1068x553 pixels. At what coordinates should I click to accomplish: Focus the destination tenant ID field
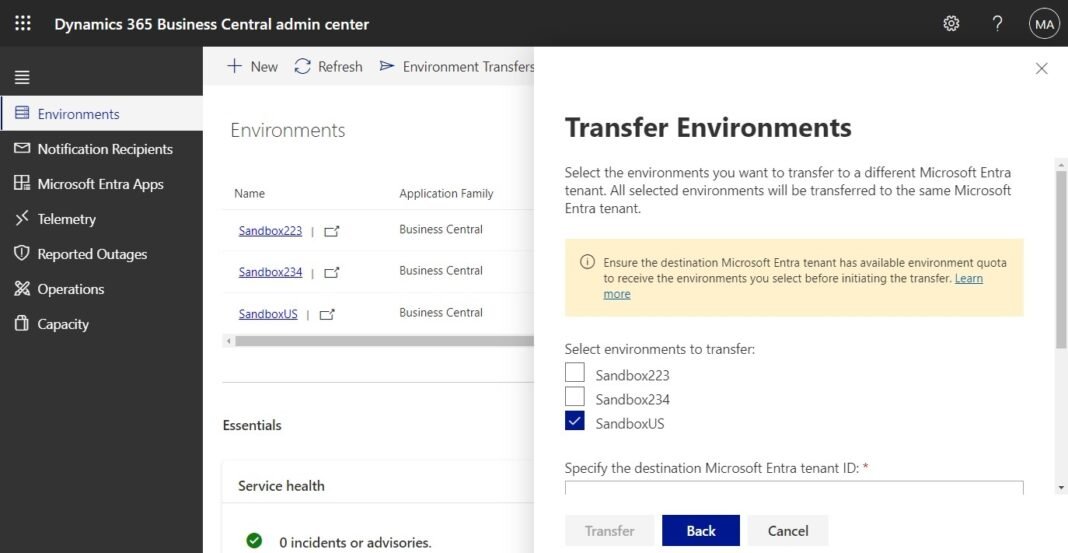pos(794,488)
